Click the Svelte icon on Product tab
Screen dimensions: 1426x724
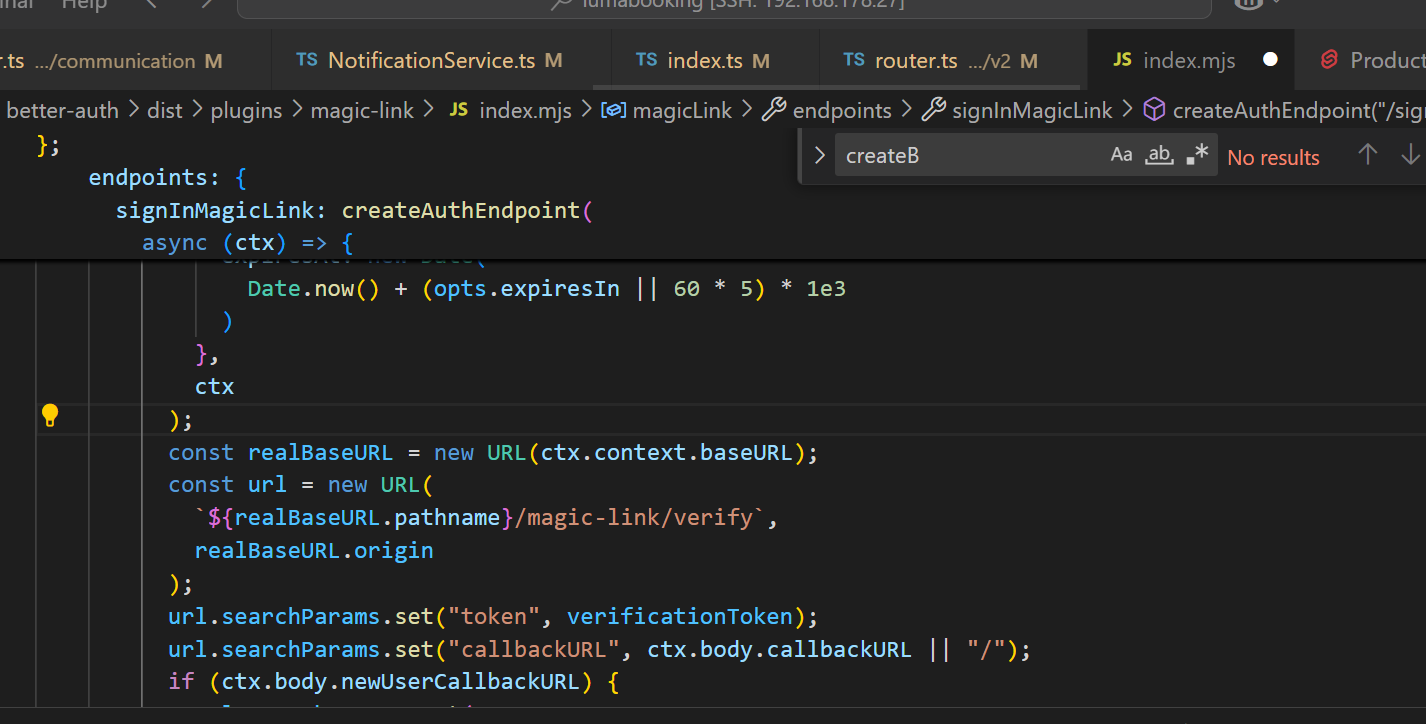[1329, 60]
